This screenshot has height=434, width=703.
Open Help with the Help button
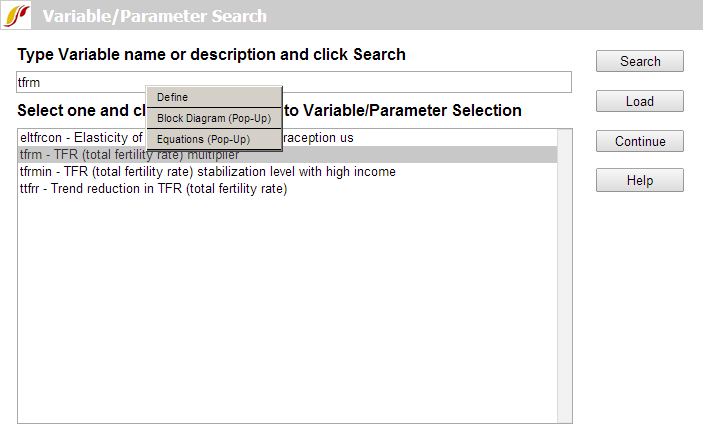pos(640,180)
